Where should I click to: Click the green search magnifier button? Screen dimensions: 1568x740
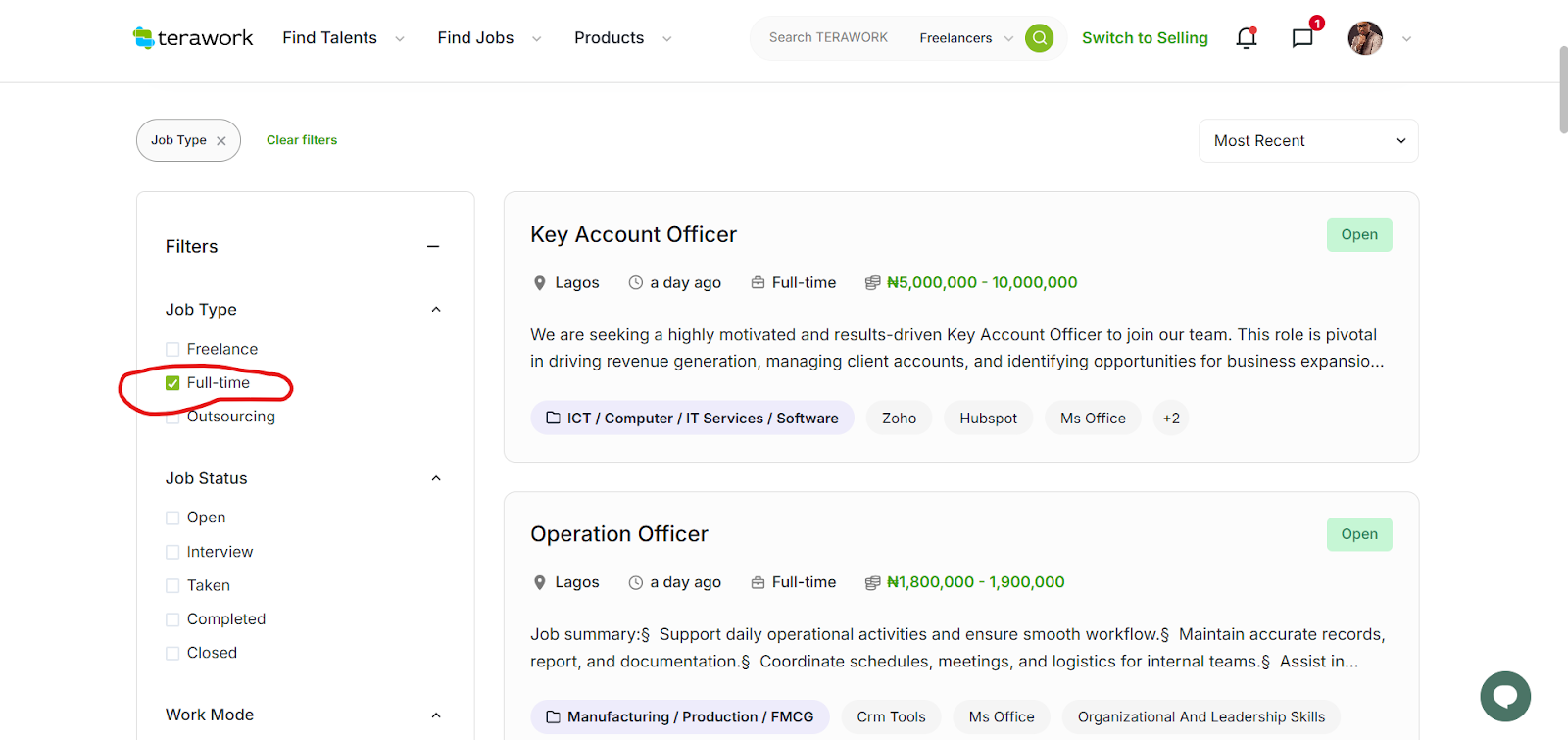click(x=1039, y=38)
